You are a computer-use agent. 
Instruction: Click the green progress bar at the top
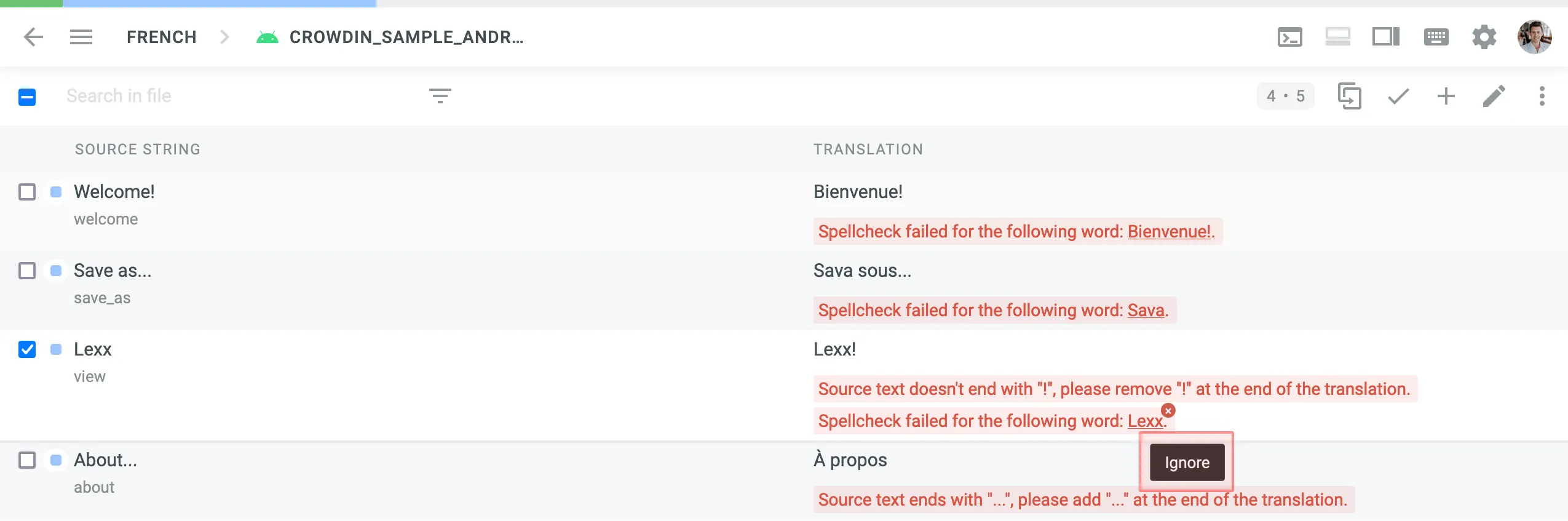[31, 3]
